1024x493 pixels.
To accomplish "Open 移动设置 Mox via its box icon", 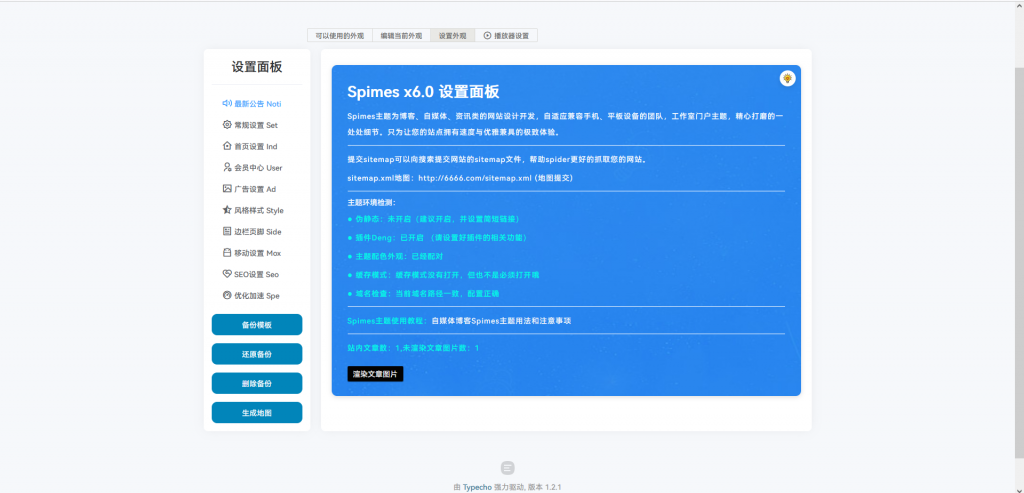I will (x=227, y=253).
